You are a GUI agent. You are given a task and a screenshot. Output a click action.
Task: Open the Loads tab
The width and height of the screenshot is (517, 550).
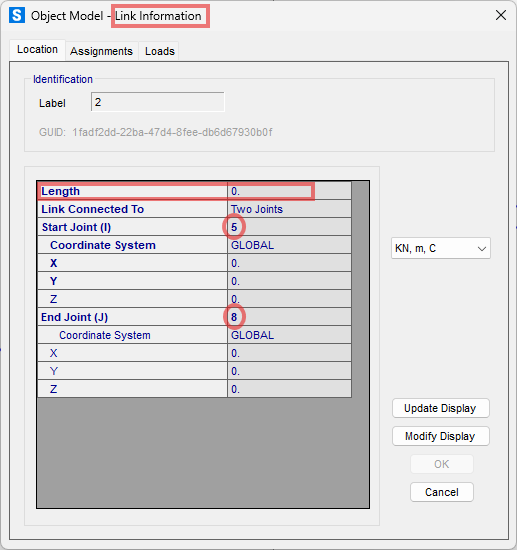tap(160, 51)
